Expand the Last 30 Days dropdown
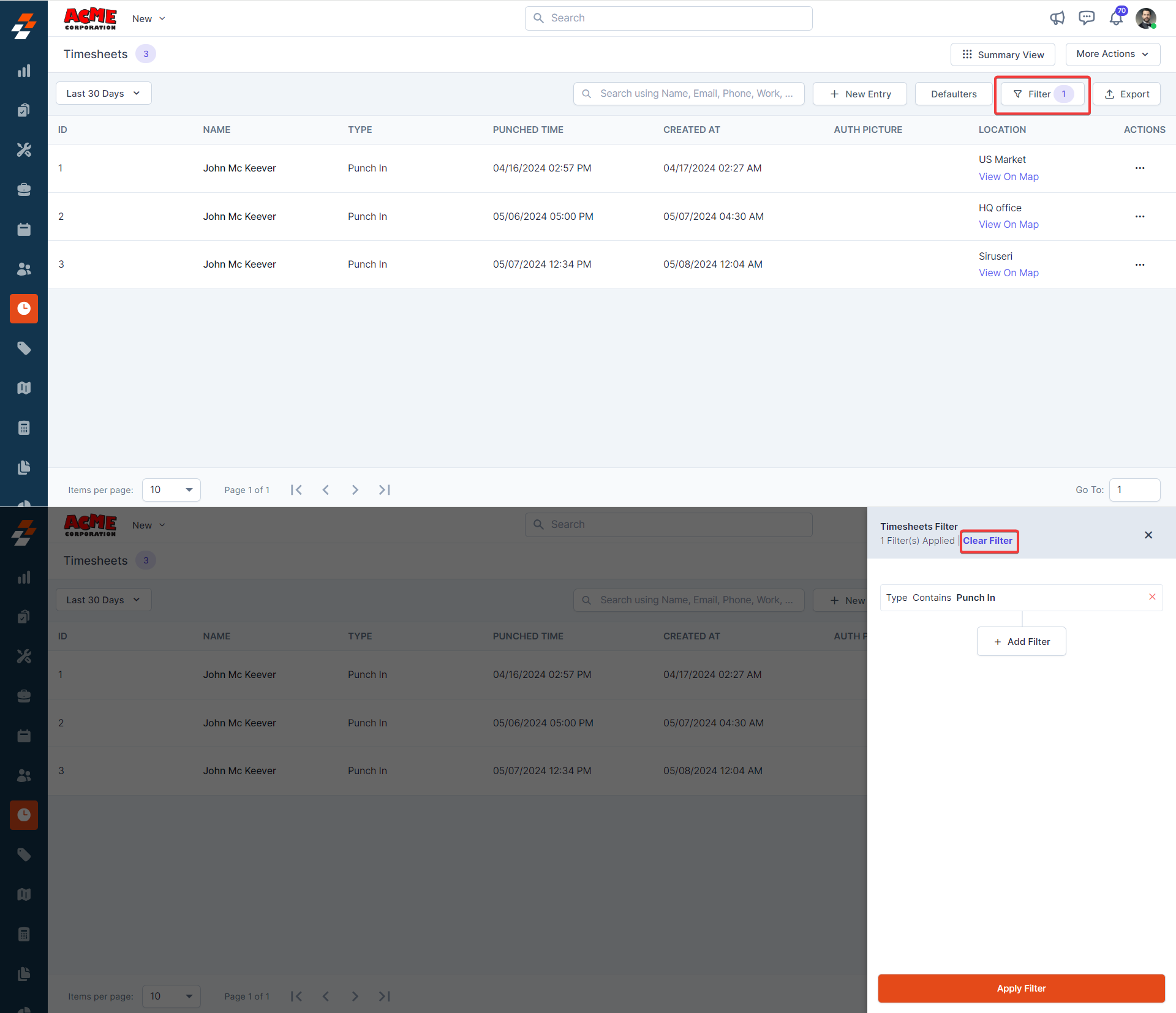Image resolution: width=1176 pixels, height=1013 pixels. (x=104, y=94)
